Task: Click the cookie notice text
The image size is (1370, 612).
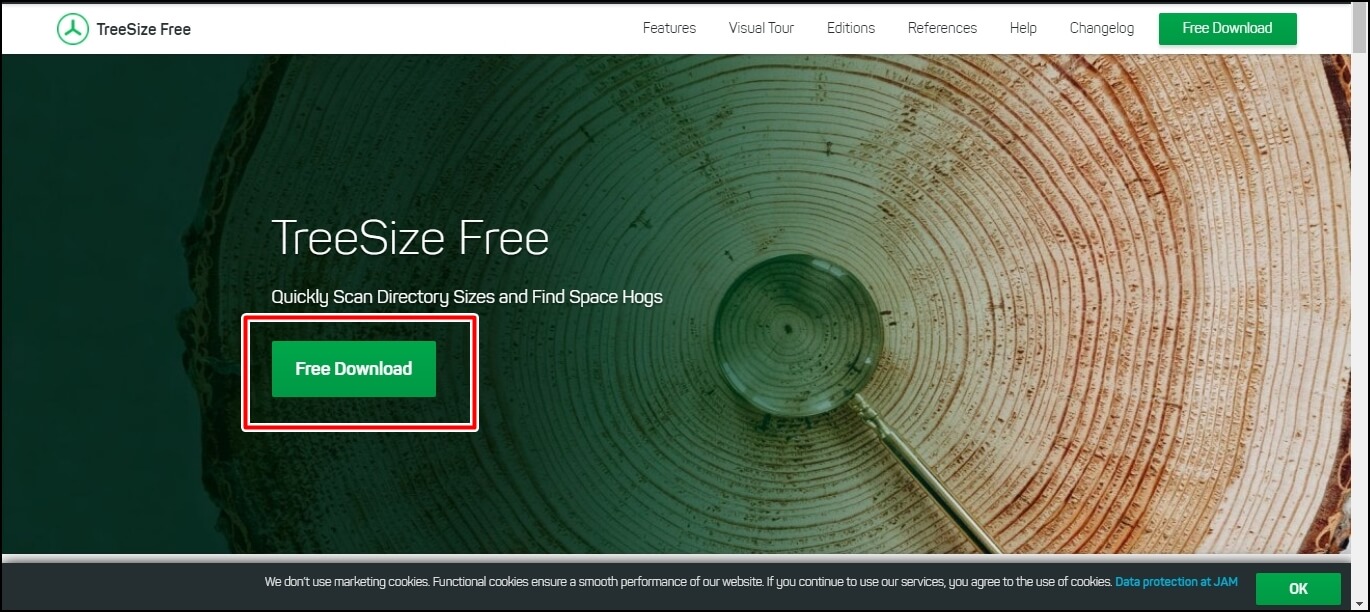Action: [x=688, y=581]
